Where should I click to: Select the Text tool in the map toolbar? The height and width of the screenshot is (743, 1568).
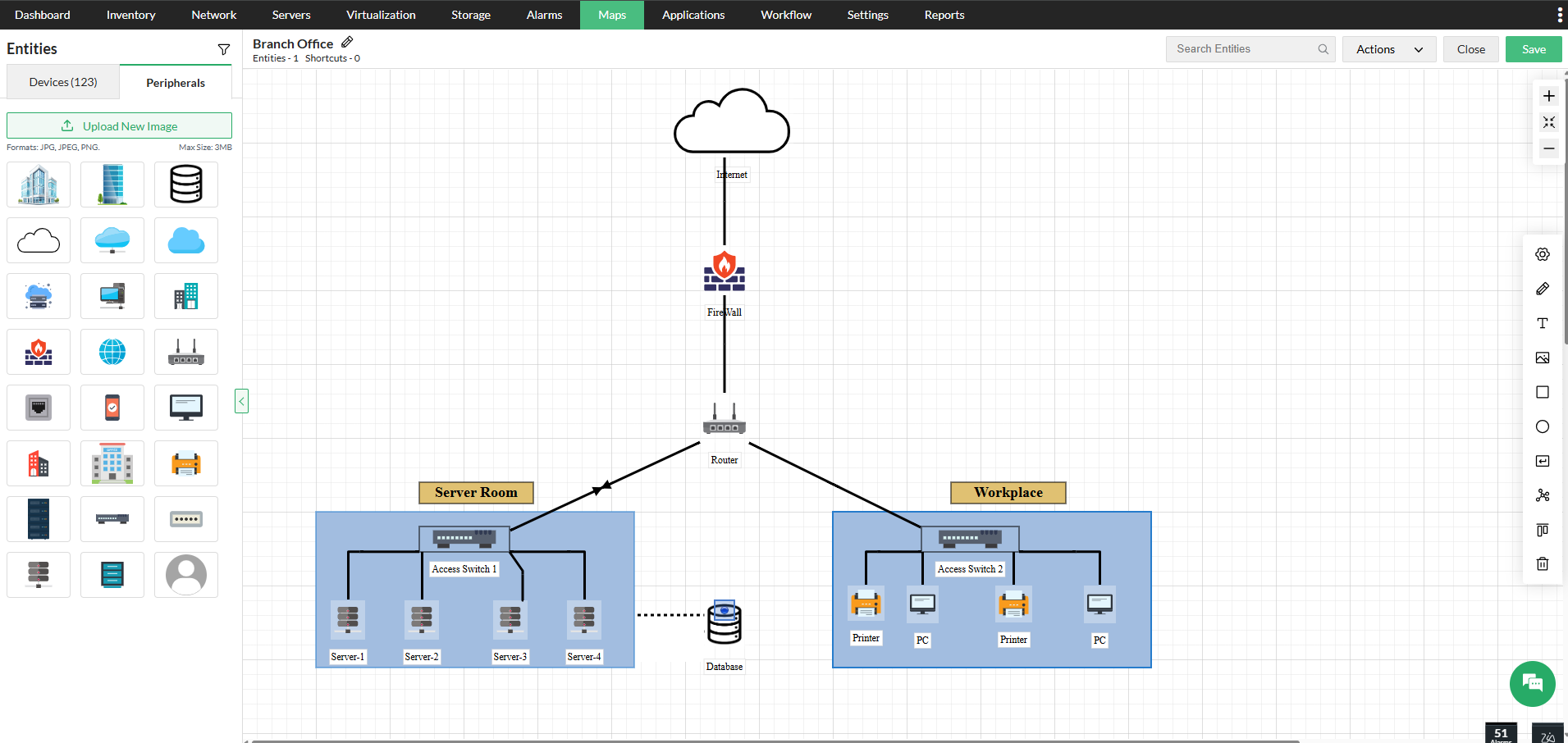1543,323
